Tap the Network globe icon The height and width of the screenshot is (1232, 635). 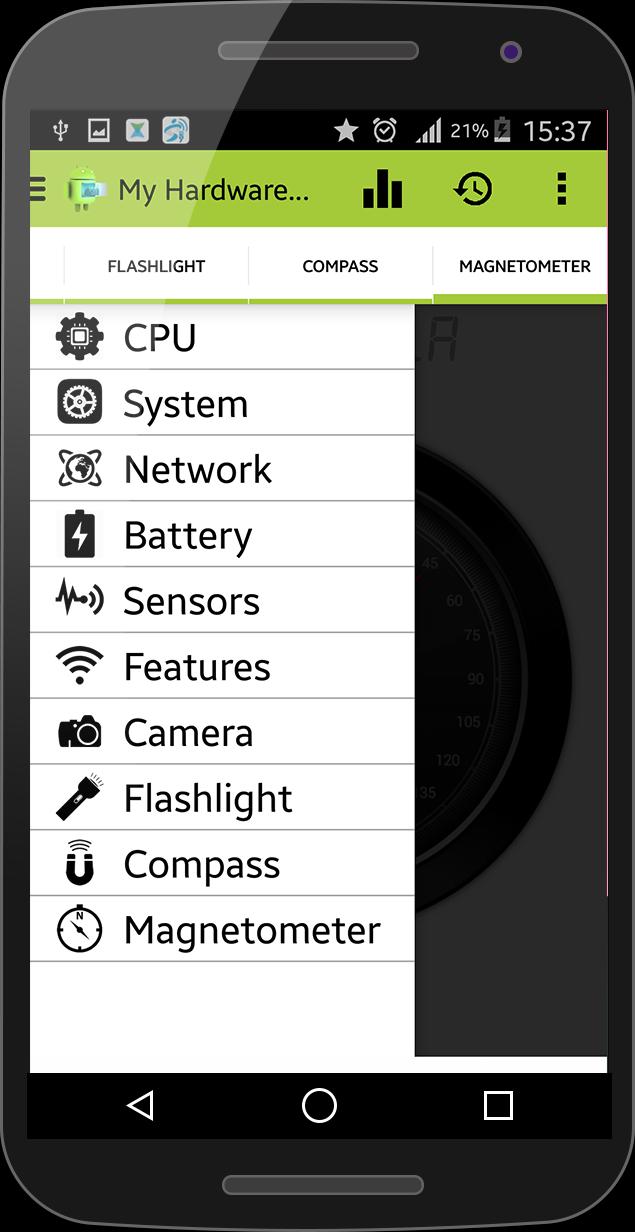[x=80, y=469]
